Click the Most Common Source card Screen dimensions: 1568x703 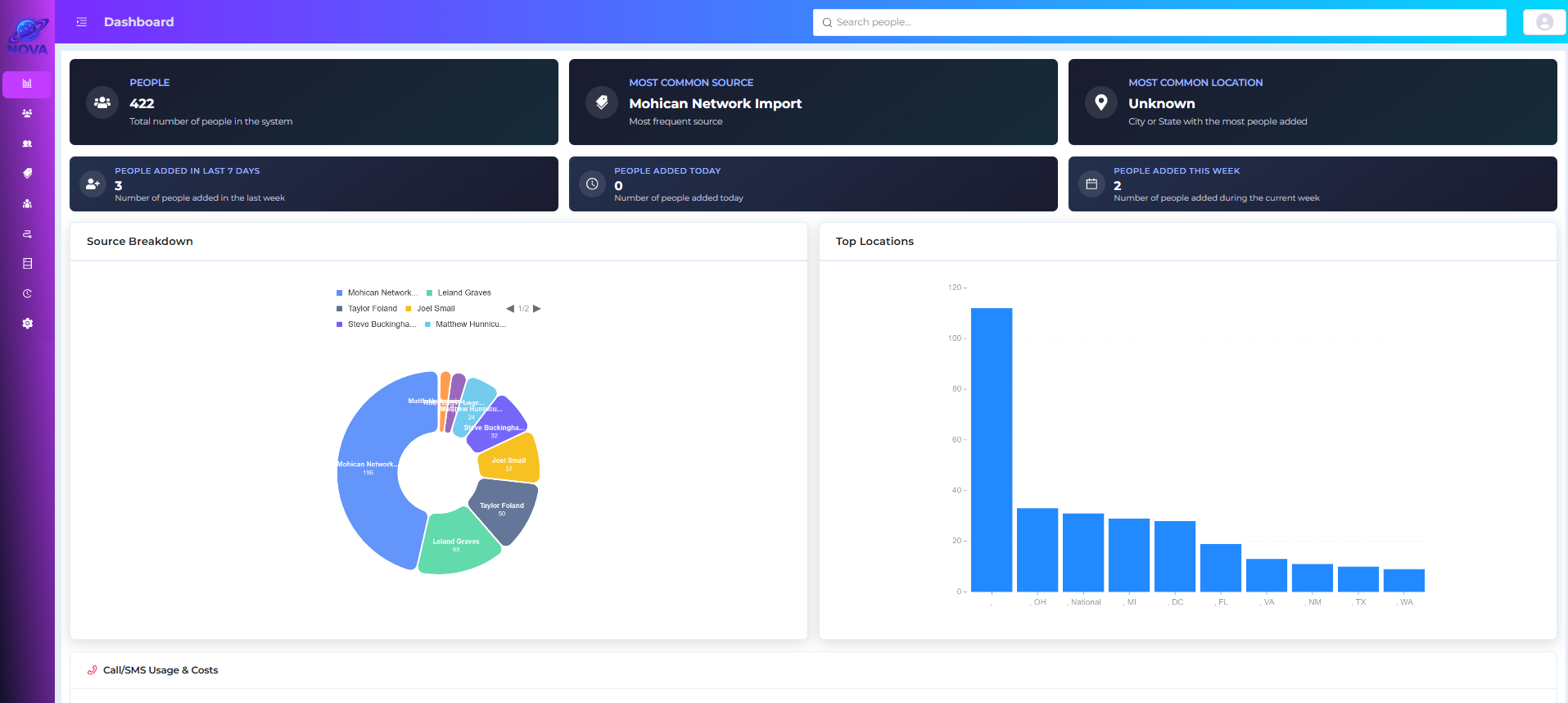point(812,102)
